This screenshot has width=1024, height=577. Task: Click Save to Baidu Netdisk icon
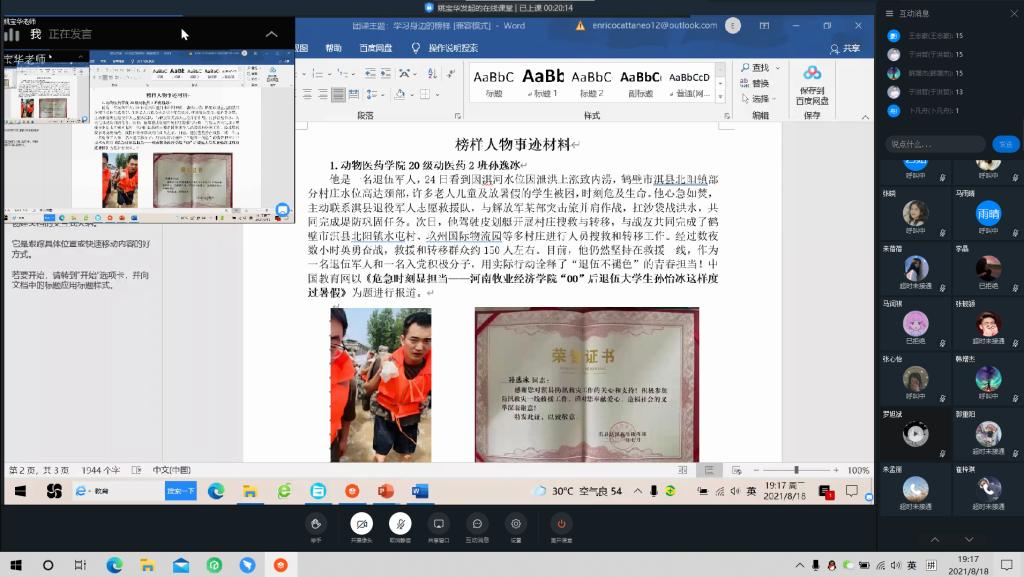[812, 80]
